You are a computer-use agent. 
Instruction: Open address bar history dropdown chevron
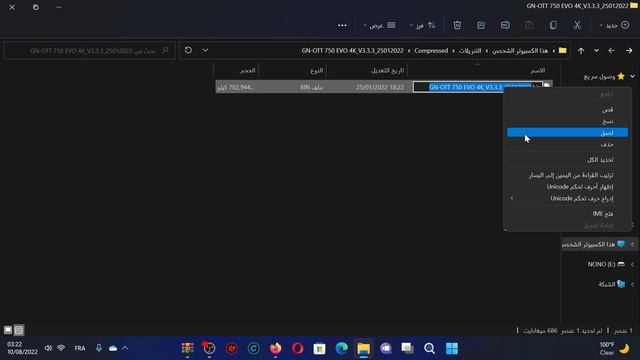pos(205,50)
